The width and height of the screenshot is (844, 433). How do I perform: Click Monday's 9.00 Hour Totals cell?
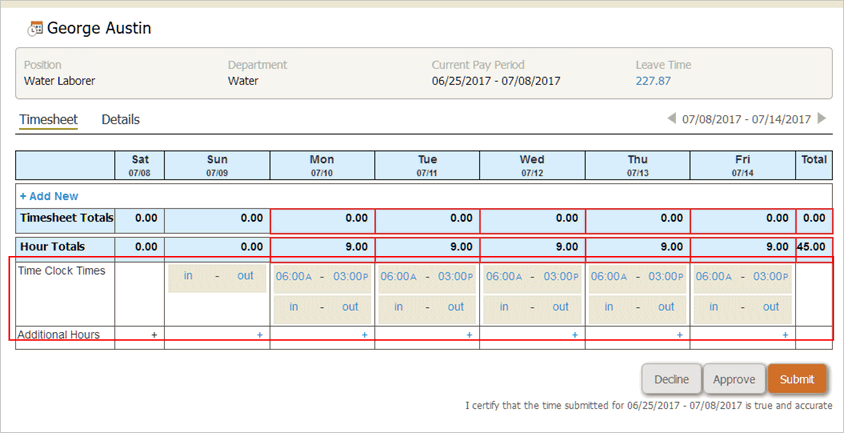322,247
